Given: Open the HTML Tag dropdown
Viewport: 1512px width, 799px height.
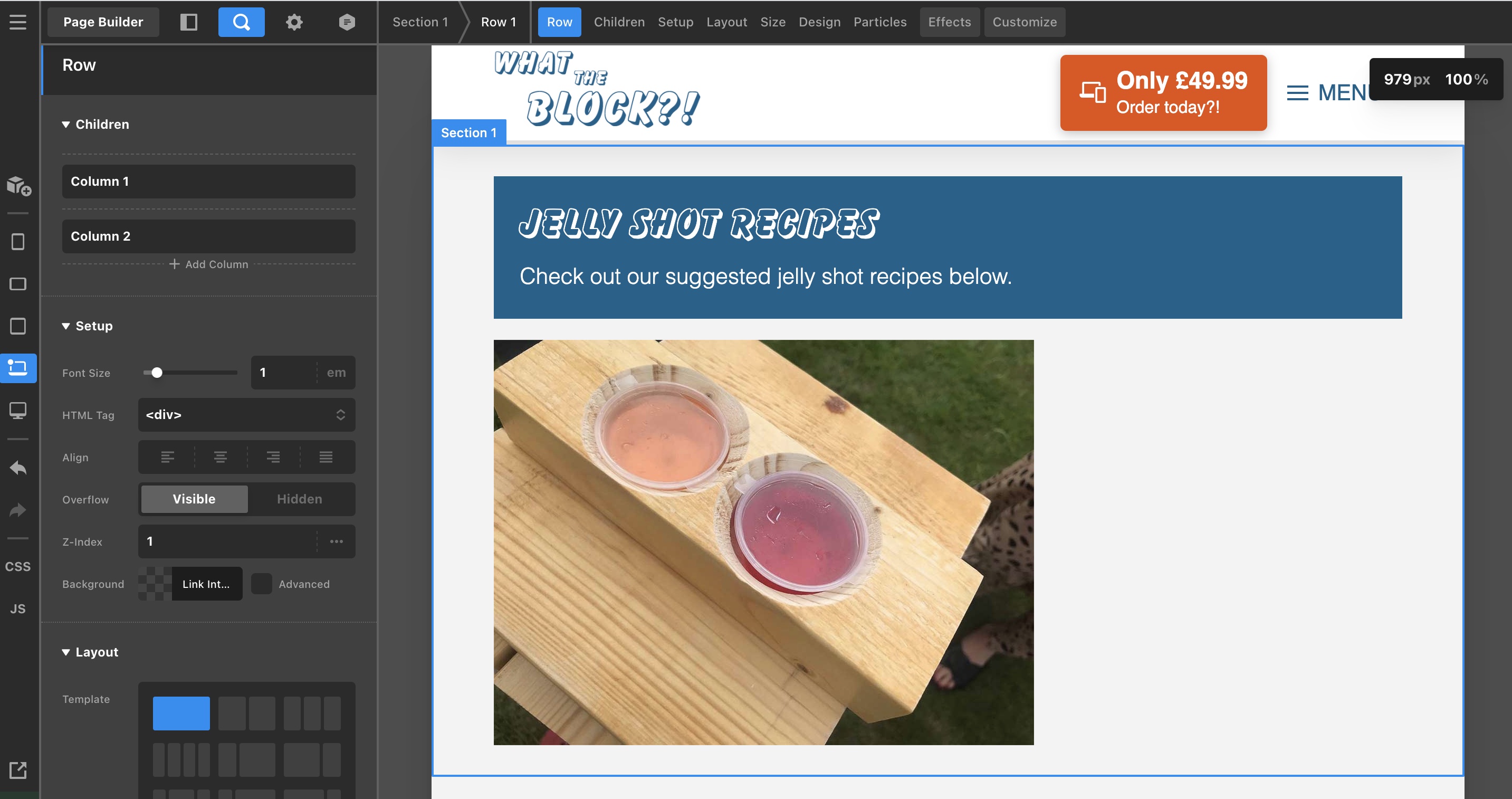Looking at the screenshot, I should [246, 415].
